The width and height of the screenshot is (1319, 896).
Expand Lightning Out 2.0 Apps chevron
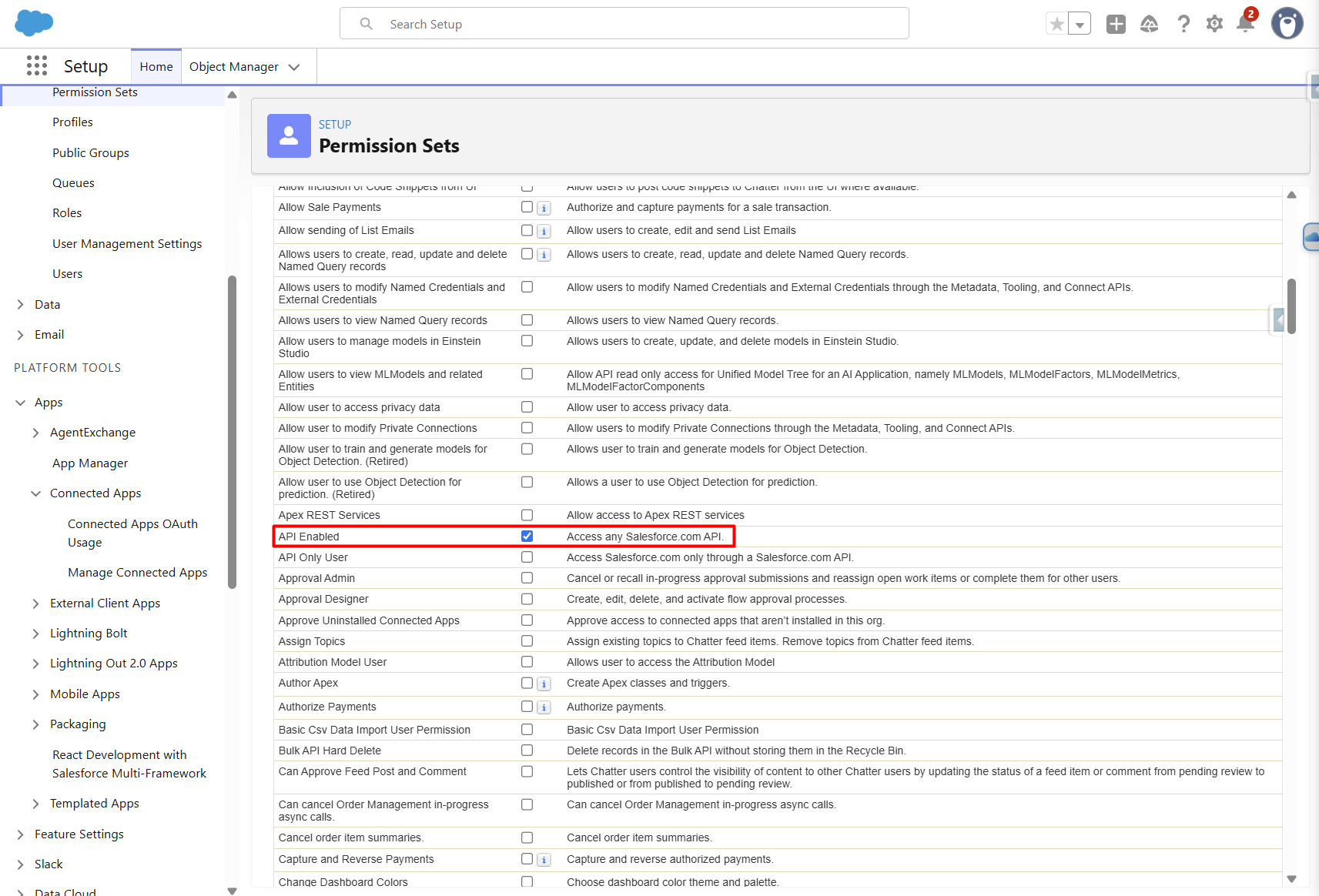tap(36, 664)
